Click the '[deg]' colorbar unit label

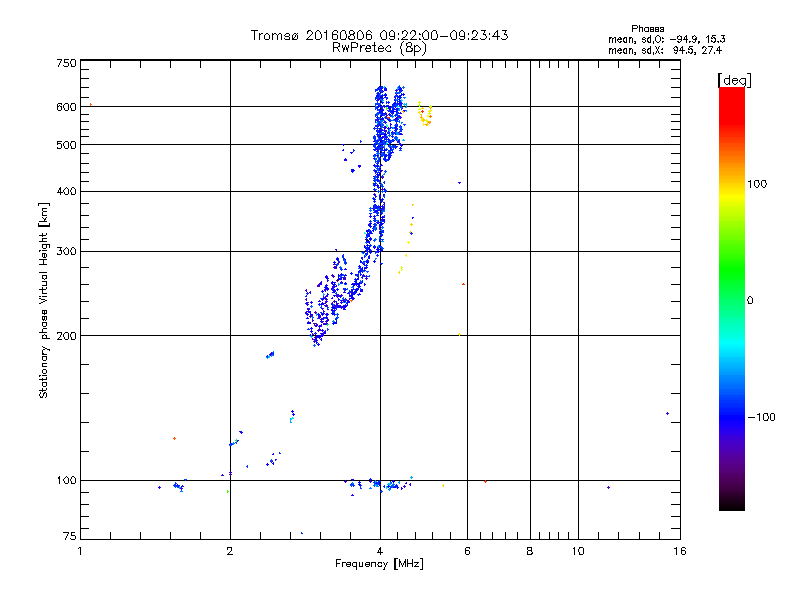point(734,80)
